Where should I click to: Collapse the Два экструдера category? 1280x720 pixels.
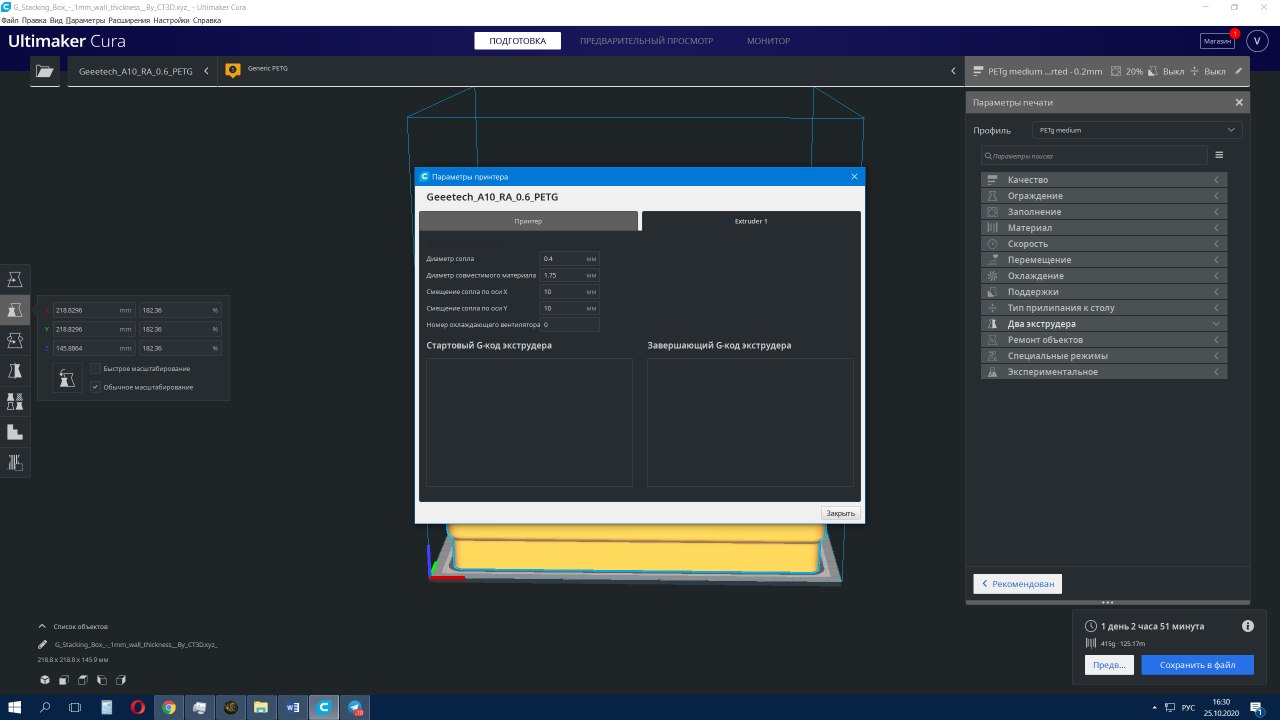pyautogui.click(x=1104, y=324)
